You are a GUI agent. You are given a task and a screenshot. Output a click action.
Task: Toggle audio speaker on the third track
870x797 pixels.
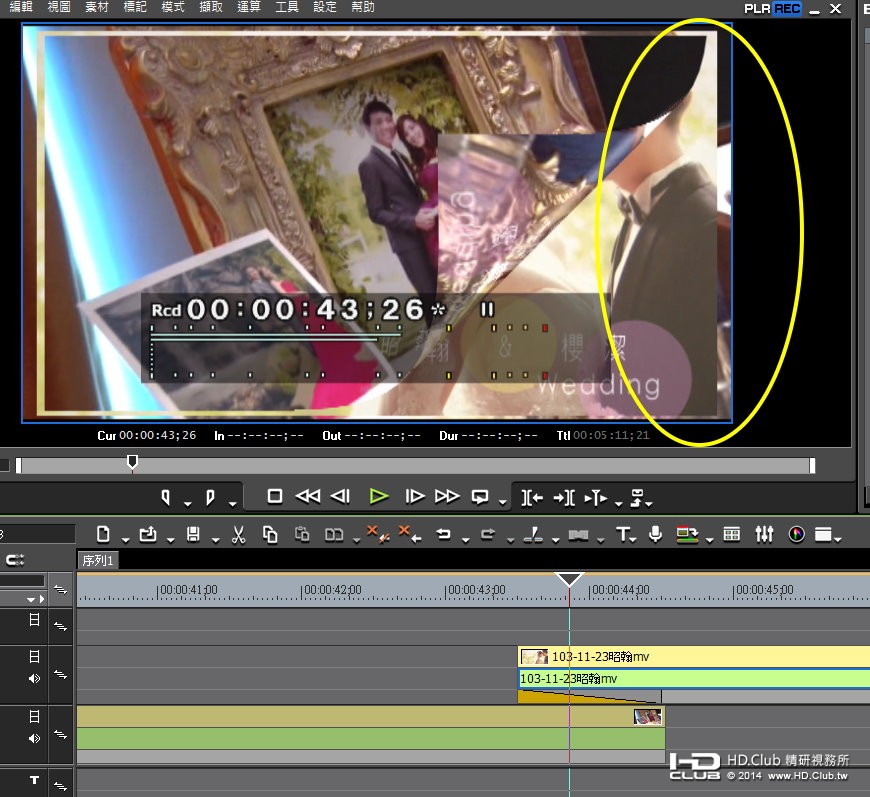[x=34, y=739]
